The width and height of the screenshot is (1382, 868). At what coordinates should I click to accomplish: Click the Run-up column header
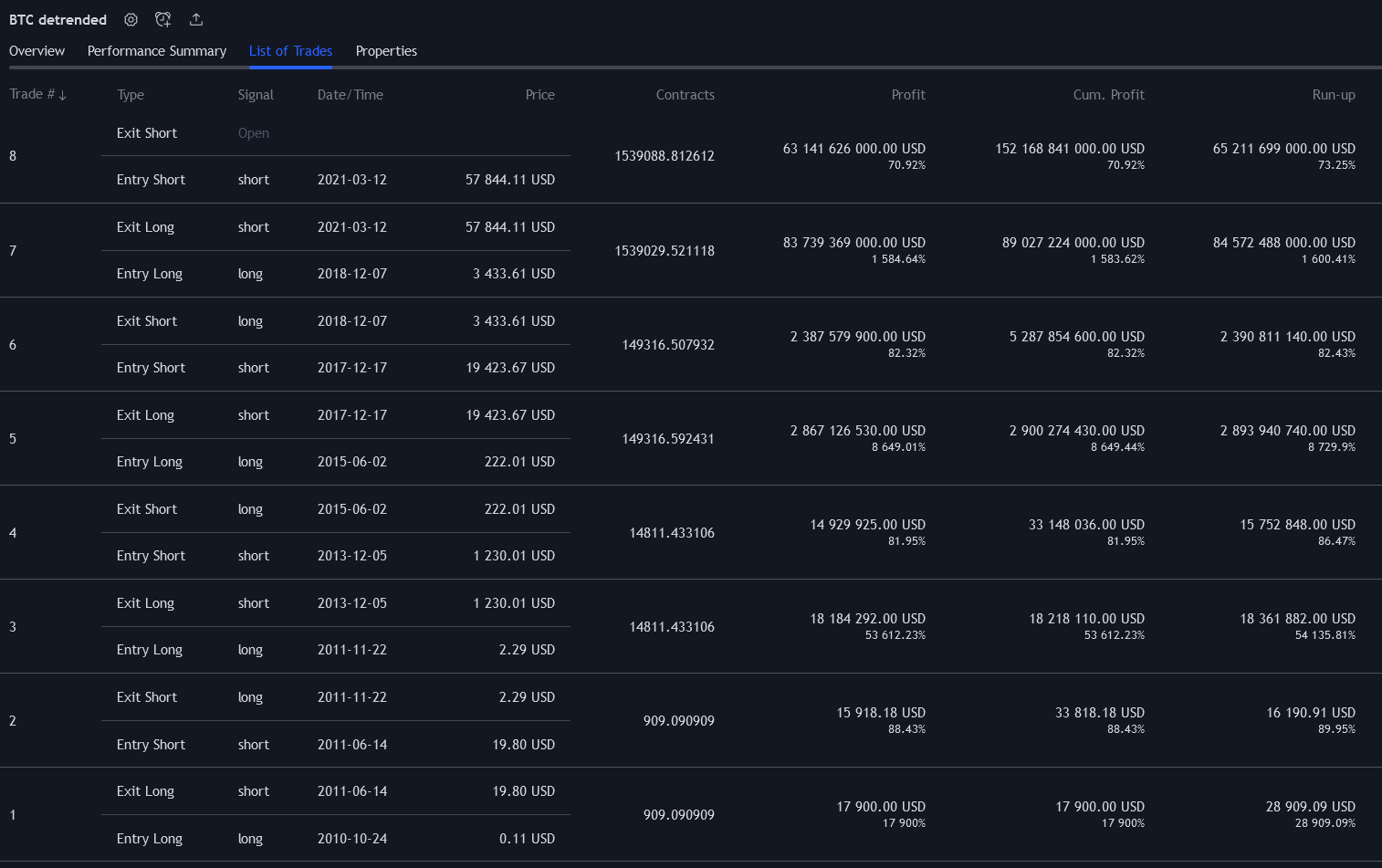(x=1333, y=95)
